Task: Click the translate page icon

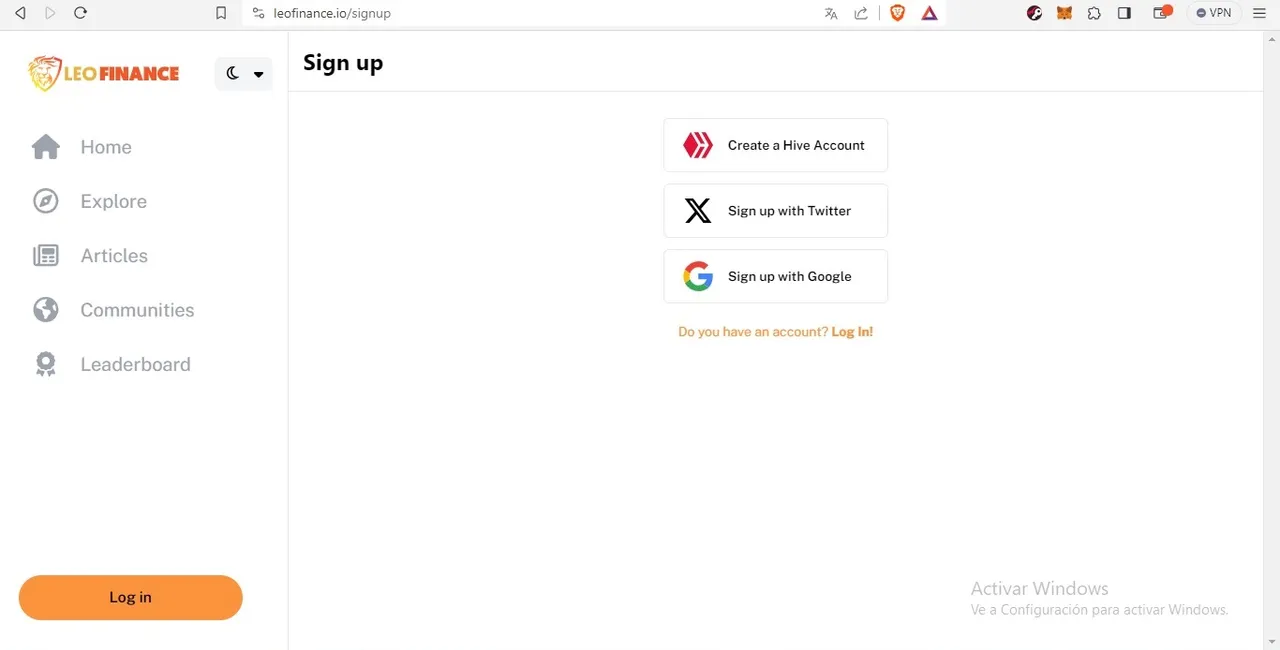Action: [831, 13]
